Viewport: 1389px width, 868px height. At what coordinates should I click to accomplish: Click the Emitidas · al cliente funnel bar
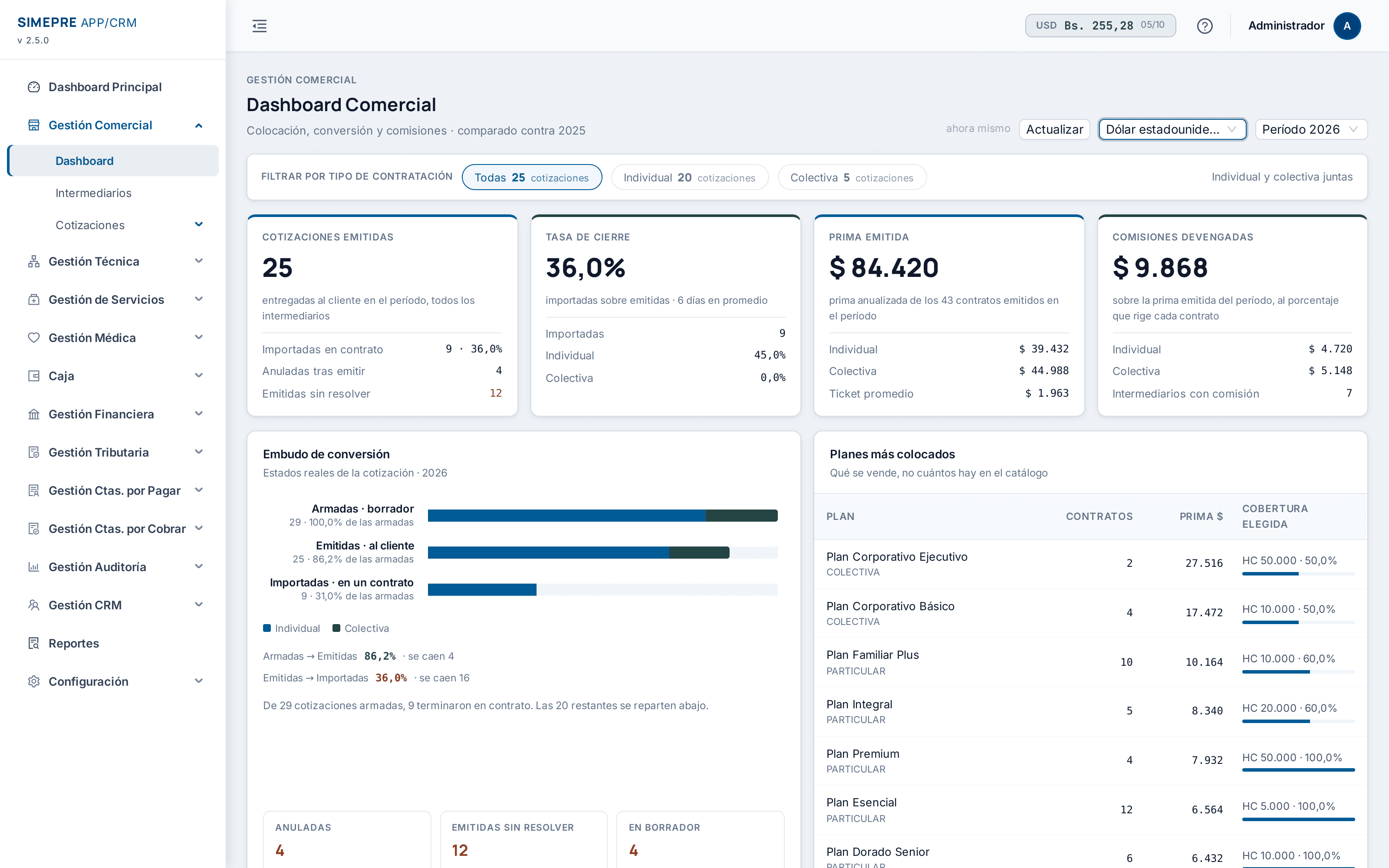click(579, 552)
